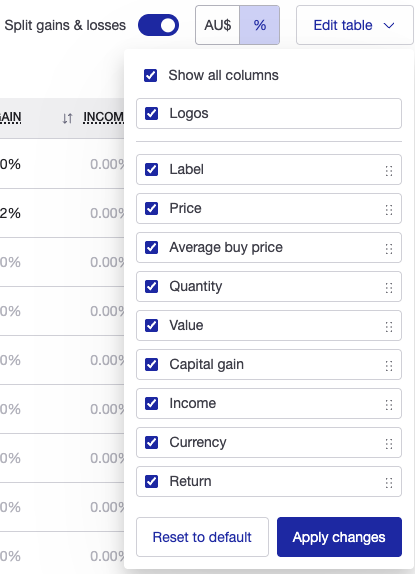Image resolution: width=415 pixels, height=574 pixels.
Task: Uncheck the Return column checkbox
Action: click(152, 481)
